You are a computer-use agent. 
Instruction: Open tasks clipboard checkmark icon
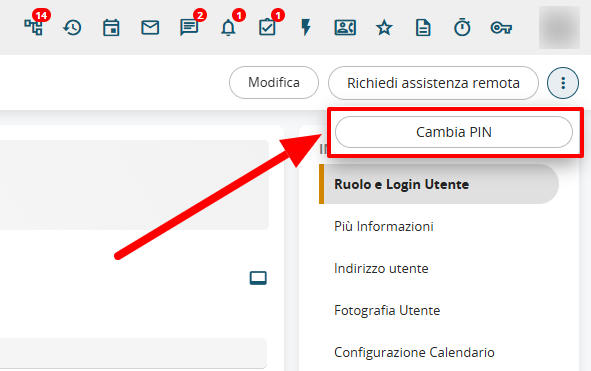267,28
